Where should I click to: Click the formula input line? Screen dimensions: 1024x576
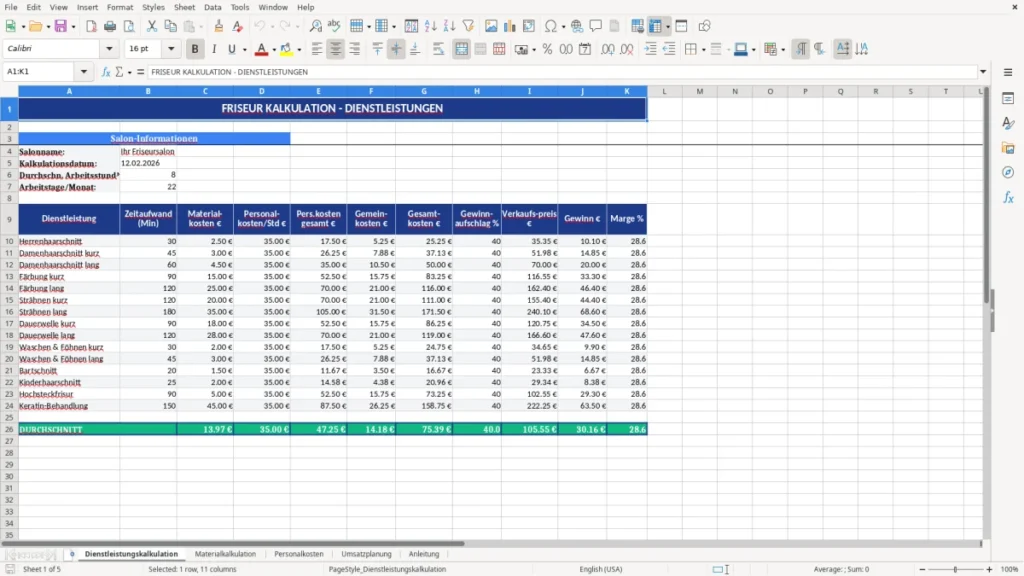(562, 72)
